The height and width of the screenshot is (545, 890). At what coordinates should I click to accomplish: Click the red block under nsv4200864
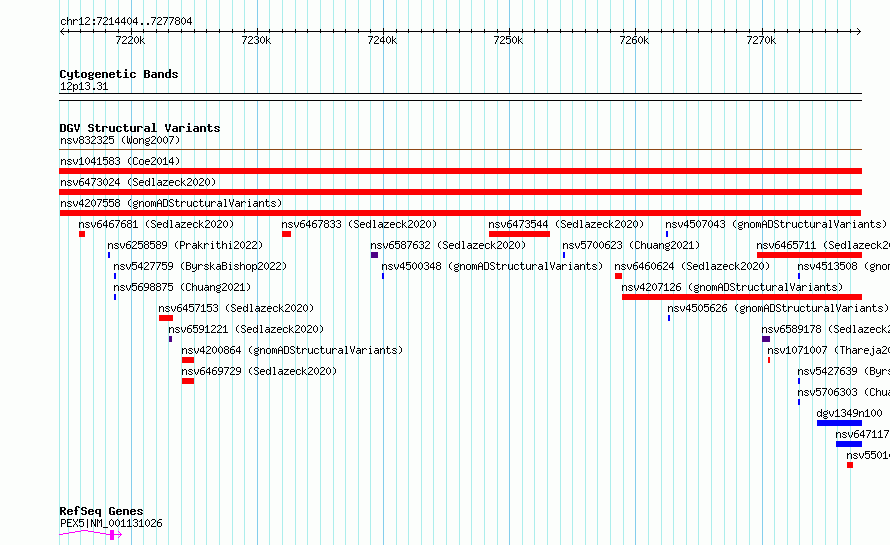(x=188, y=360)
